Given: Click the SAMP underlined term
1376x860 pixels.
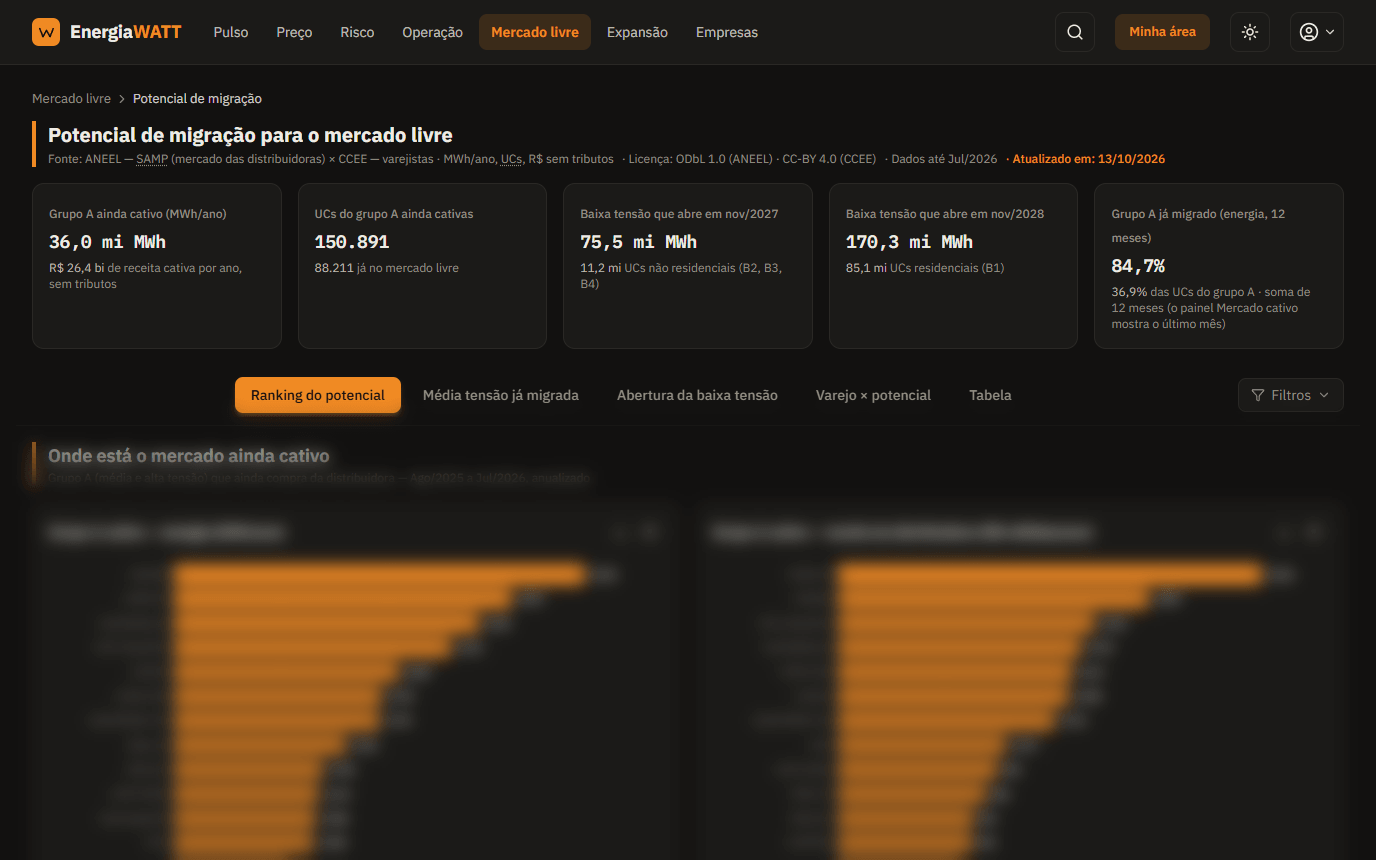Looking at the screenshot, I should (x=152, y=159).
